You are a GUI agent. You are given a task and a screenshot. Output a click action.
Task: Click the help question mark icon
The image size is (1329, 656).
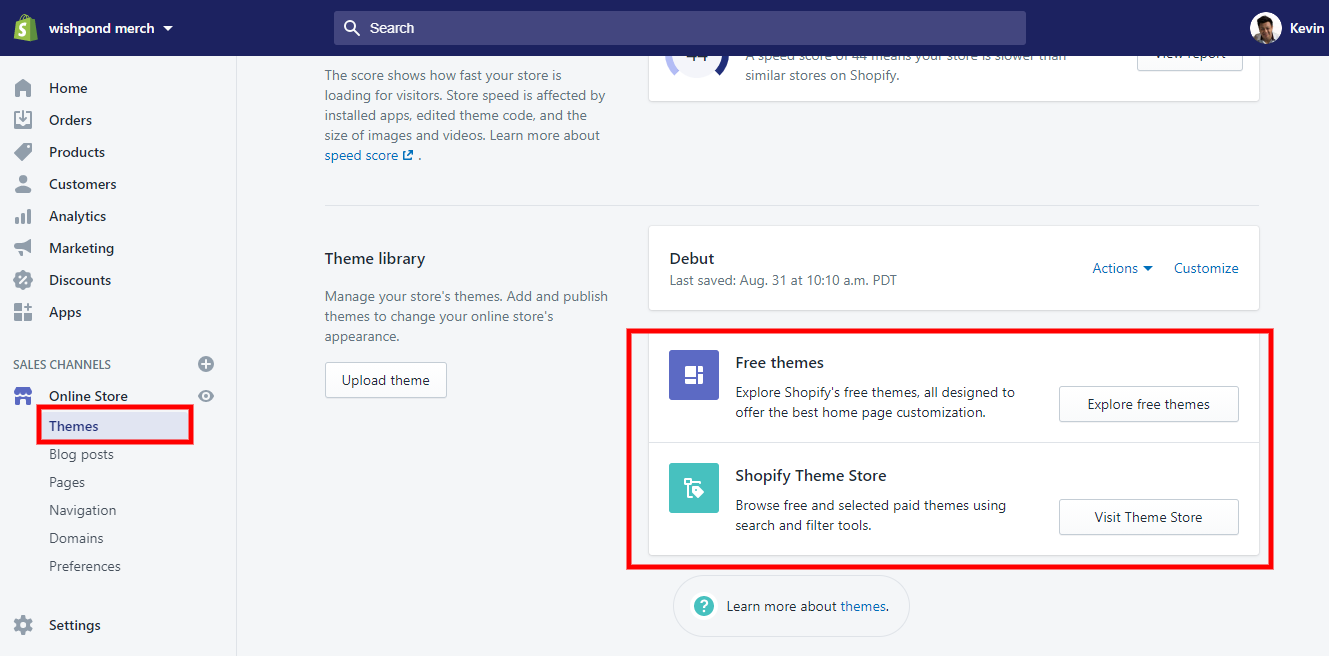pos(704,606)
